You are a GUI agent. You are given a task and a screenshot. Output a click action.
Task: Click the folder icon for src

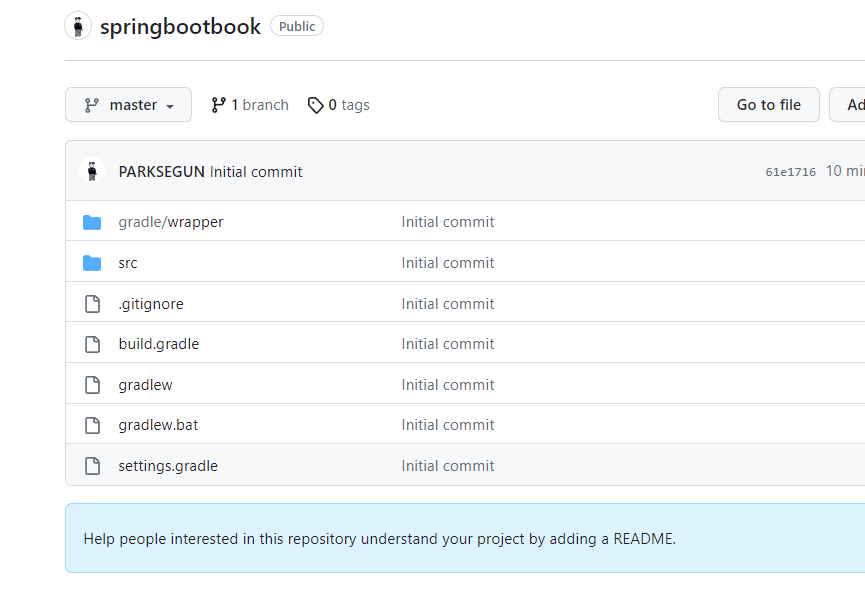tap(92, 263)
